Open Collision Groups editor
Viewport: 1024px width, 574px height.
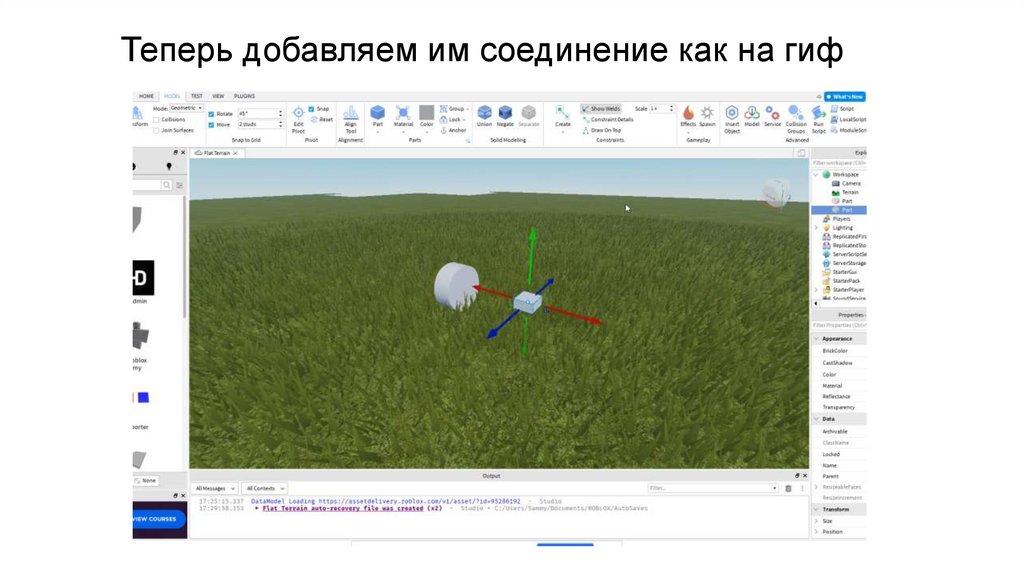click(x=796, y=119)
